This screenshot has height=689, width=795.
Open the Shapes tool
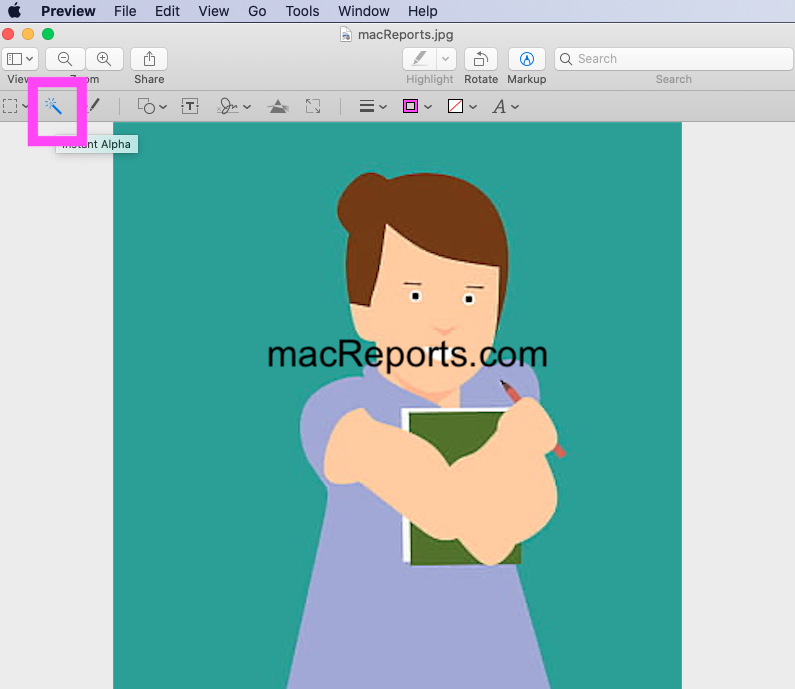click(147, 106)
